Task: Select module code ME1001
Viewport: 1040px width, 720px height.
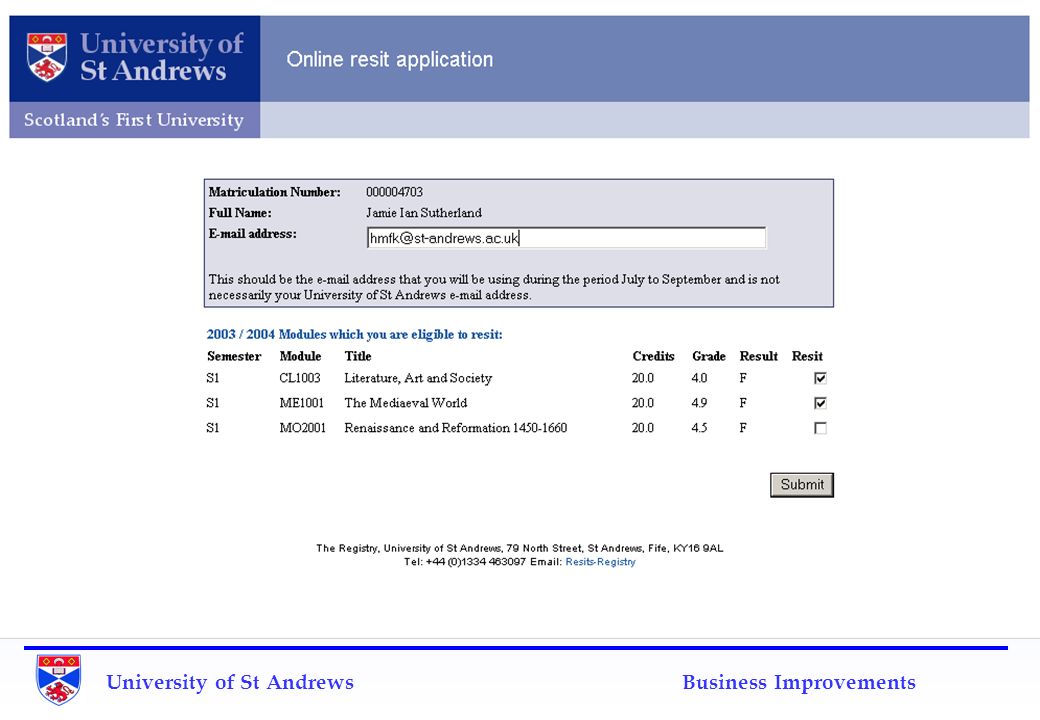Action: click(x=302, y=403)
